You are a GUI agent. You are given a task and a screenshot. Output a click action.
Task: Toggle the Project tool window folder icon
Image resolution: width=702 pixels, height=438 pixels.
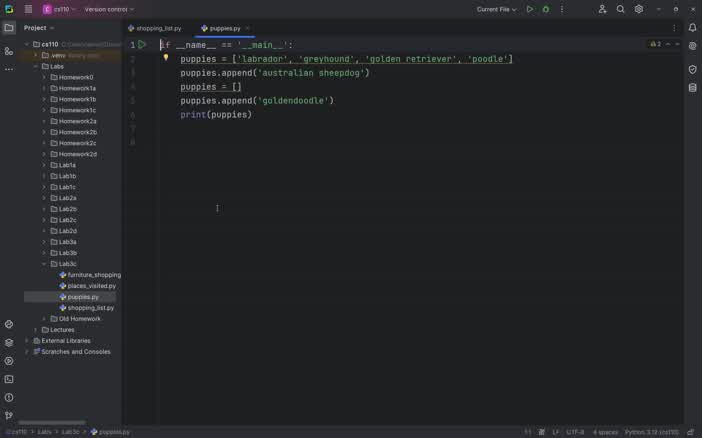9,28
